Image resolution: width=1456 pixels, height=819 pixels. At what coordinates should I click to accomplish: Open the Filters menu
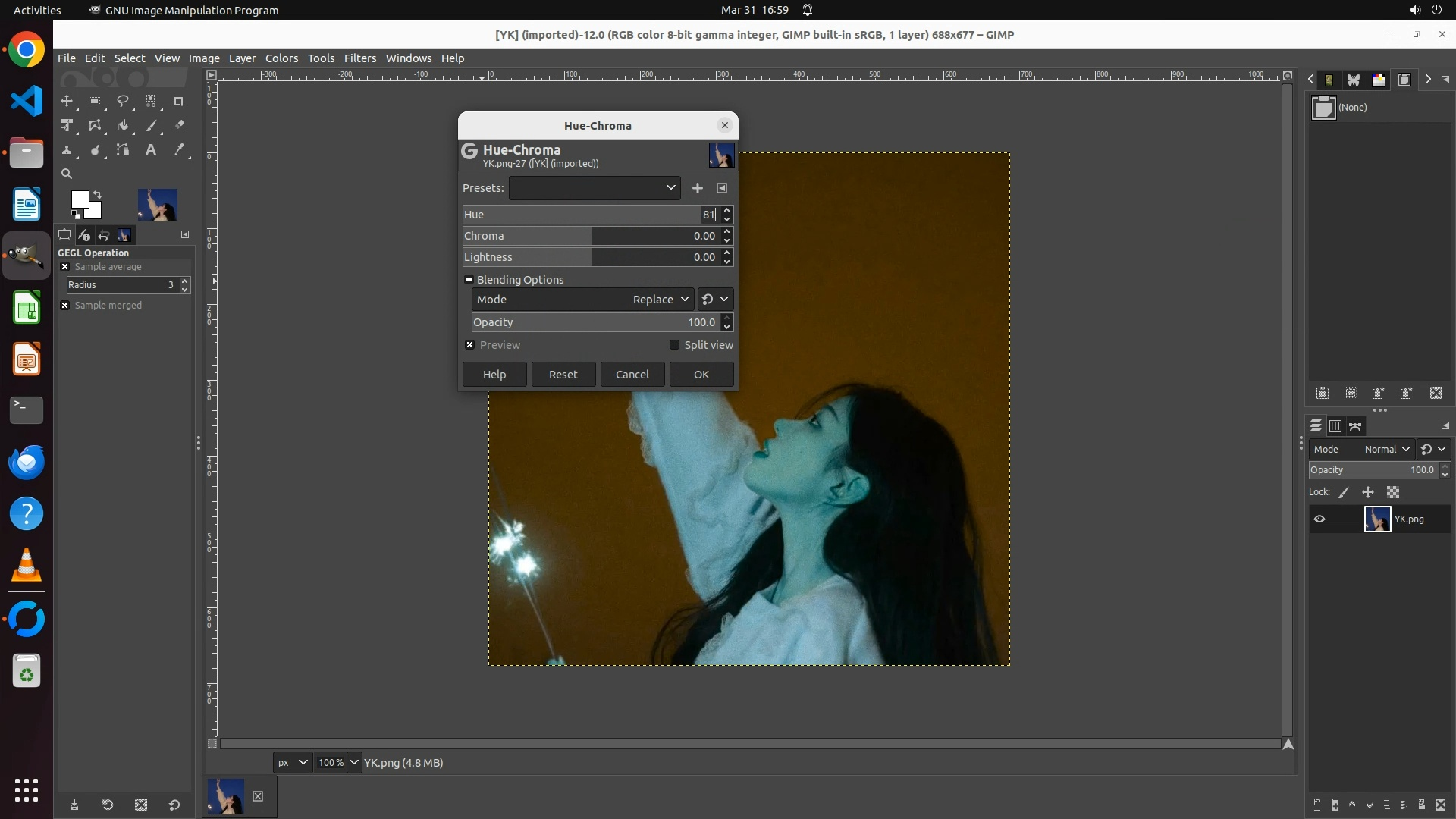[x=359, y=58]
